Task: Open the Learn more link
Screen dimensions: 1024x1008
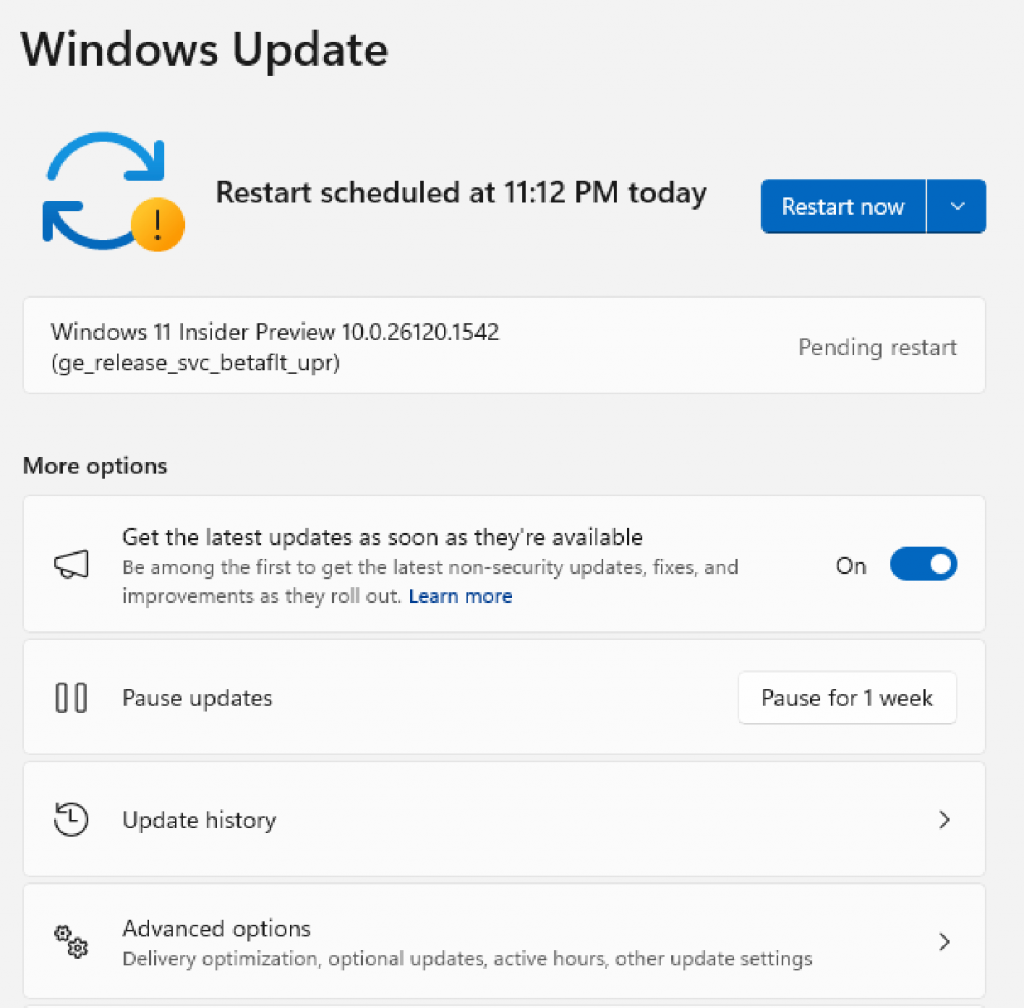Action: point(460,596)
